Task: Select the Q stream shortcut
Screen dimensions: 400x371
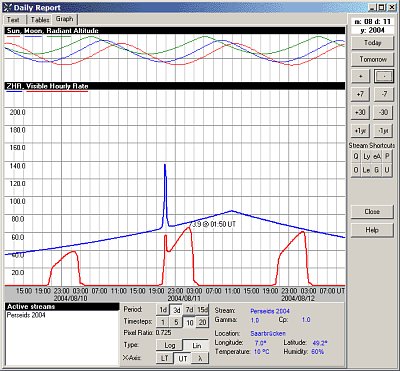Action: coord(356,156)
